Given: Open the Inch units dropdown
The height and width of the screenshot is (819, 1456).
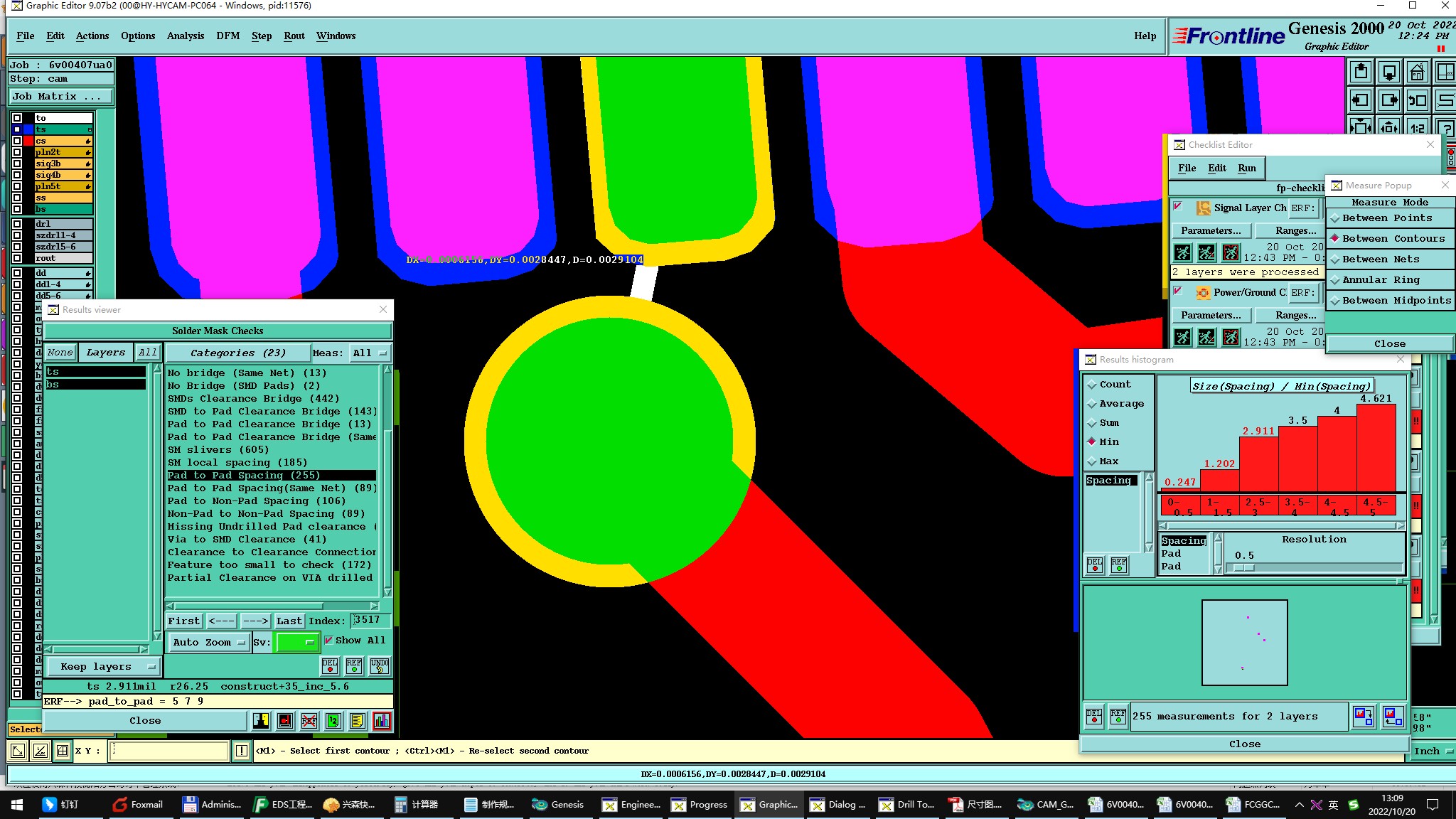Looking at the screenshot, I should coord(1433,751).
